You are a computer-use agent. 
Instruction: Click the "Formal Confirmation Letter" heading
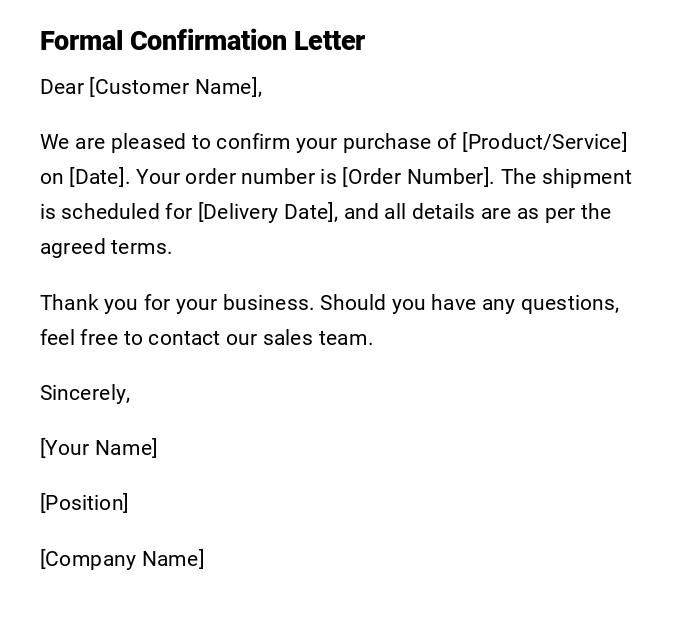click(x=202, y=41)
